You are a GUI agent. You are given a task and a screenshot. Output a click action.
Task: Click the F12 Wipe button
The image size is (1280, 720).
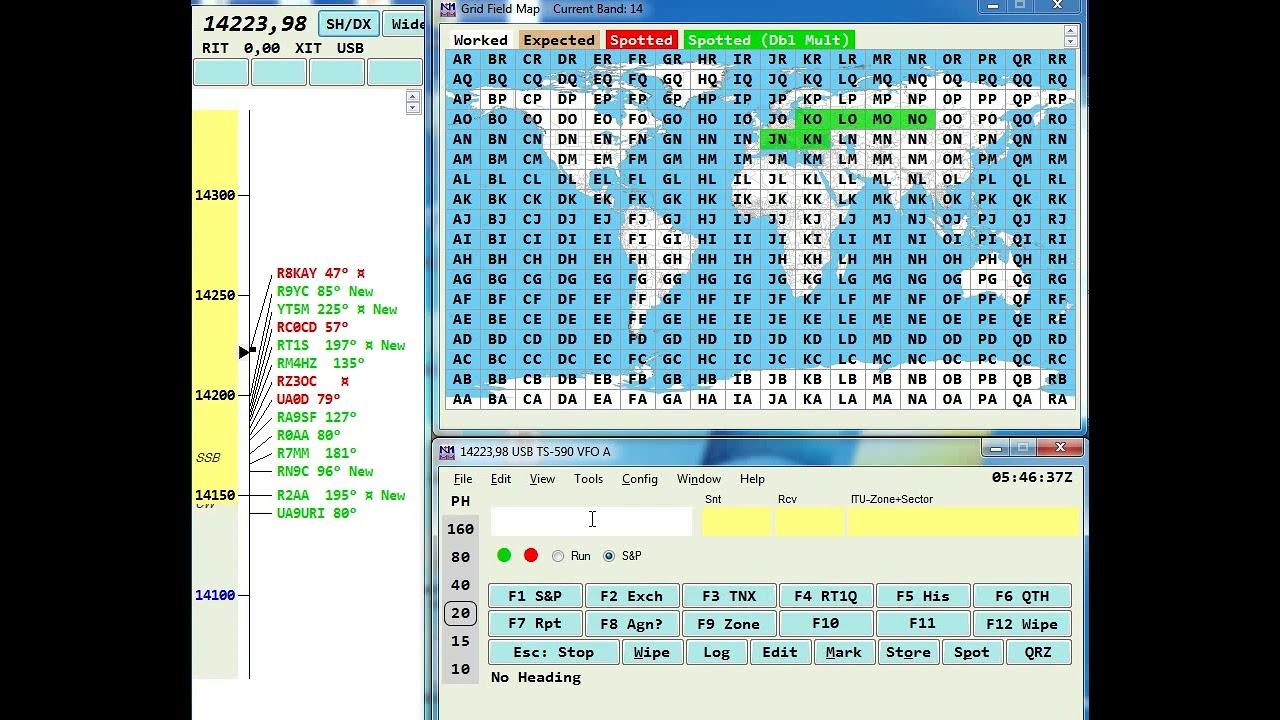pos(1022,624)
